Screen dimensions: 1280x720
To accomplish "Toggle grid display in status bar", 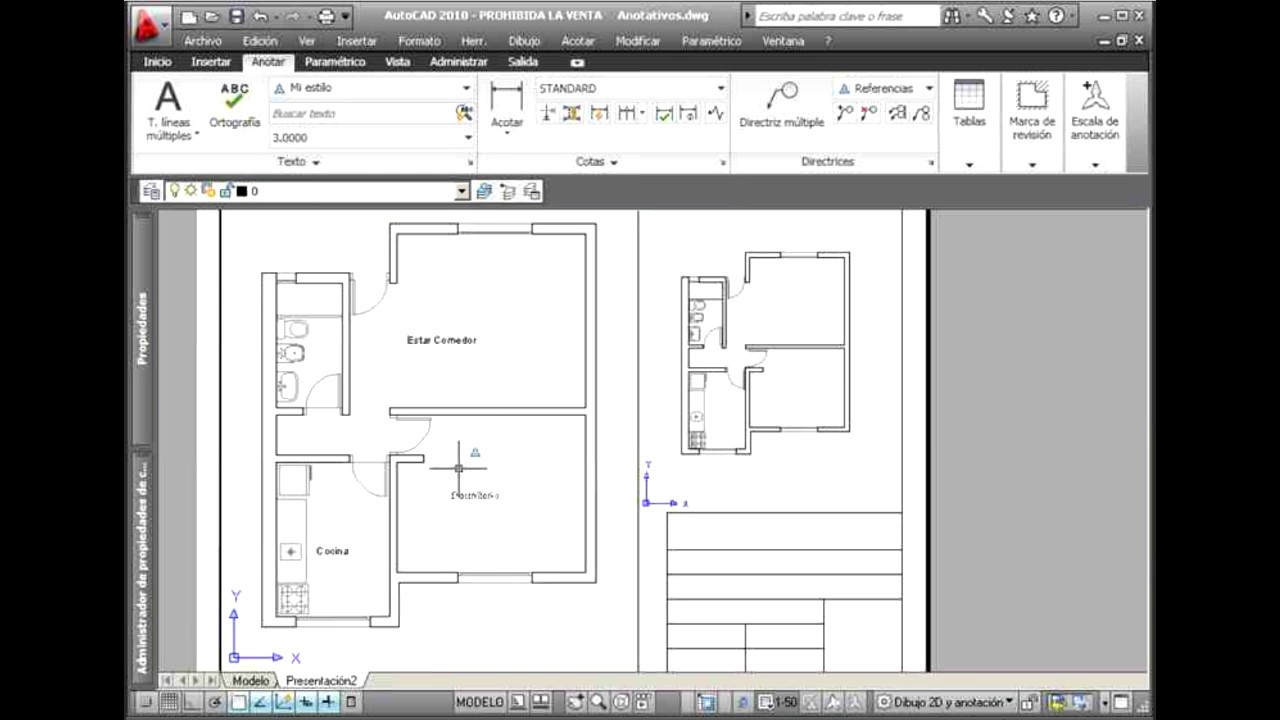I will click(x=170, y=702).
